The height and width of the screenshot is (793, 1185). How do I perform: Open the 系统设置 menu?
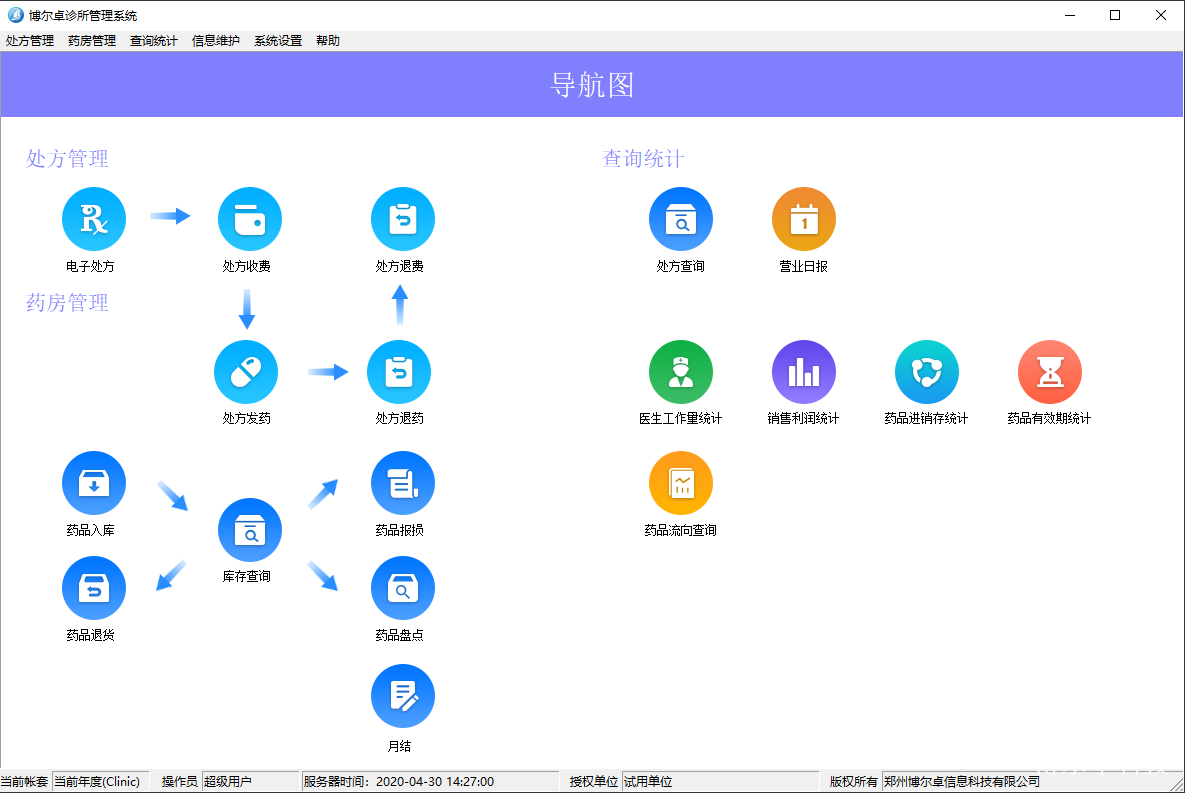point(278,41)
